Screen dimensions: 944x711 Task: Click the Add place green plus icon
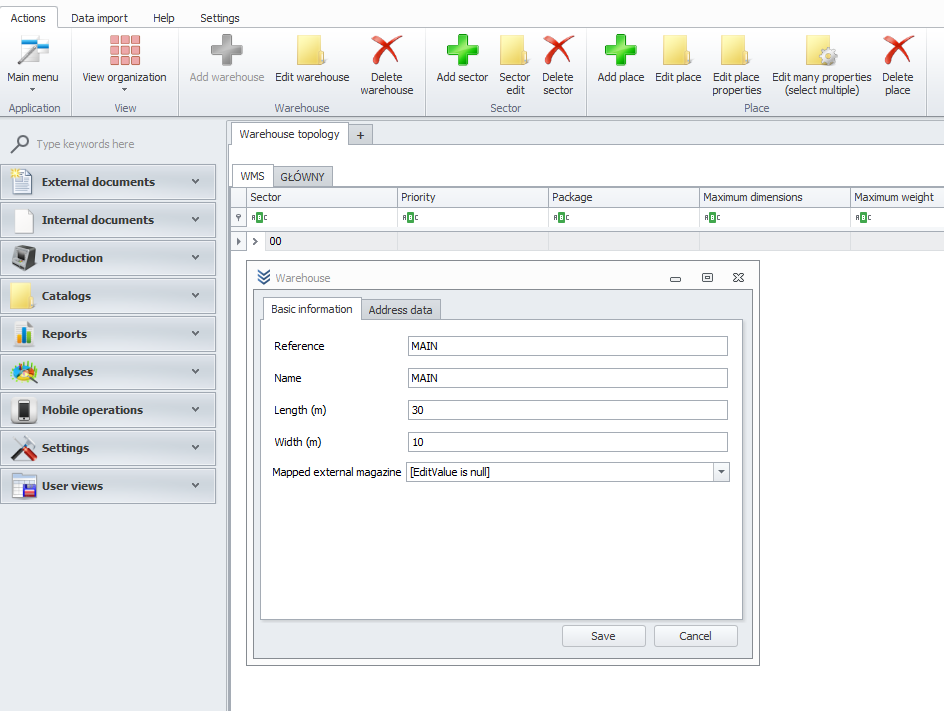[x=621, y=49]
